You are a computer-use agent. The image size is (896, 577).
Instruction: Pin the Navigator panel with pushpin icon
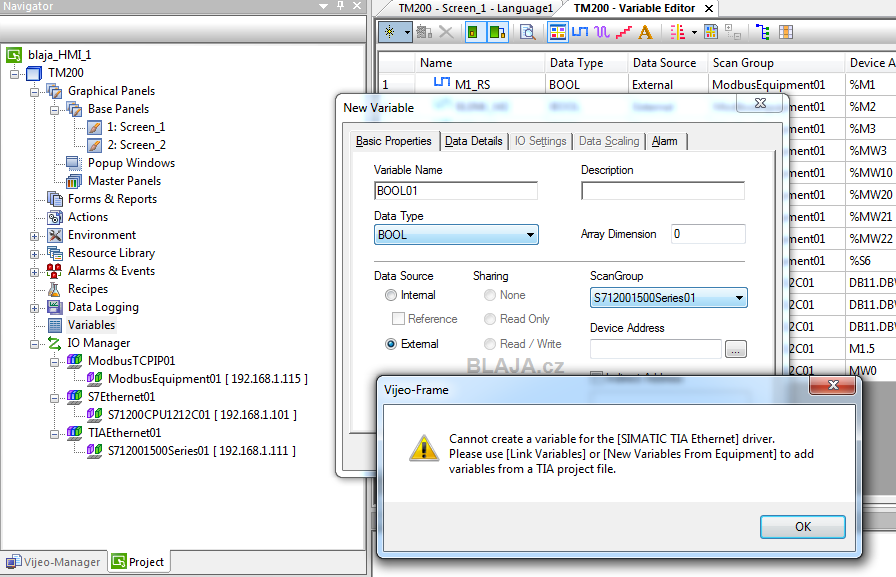click(341, 6)
